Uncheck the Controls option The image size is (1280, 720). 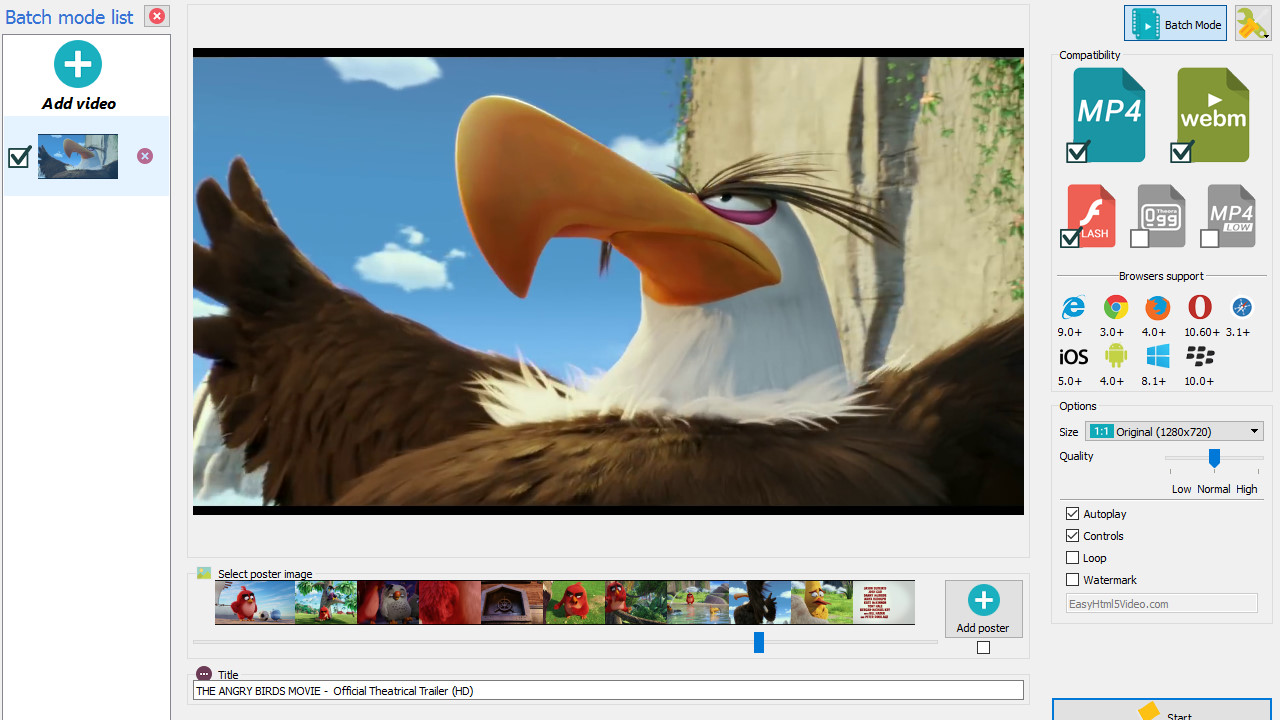1073,536
